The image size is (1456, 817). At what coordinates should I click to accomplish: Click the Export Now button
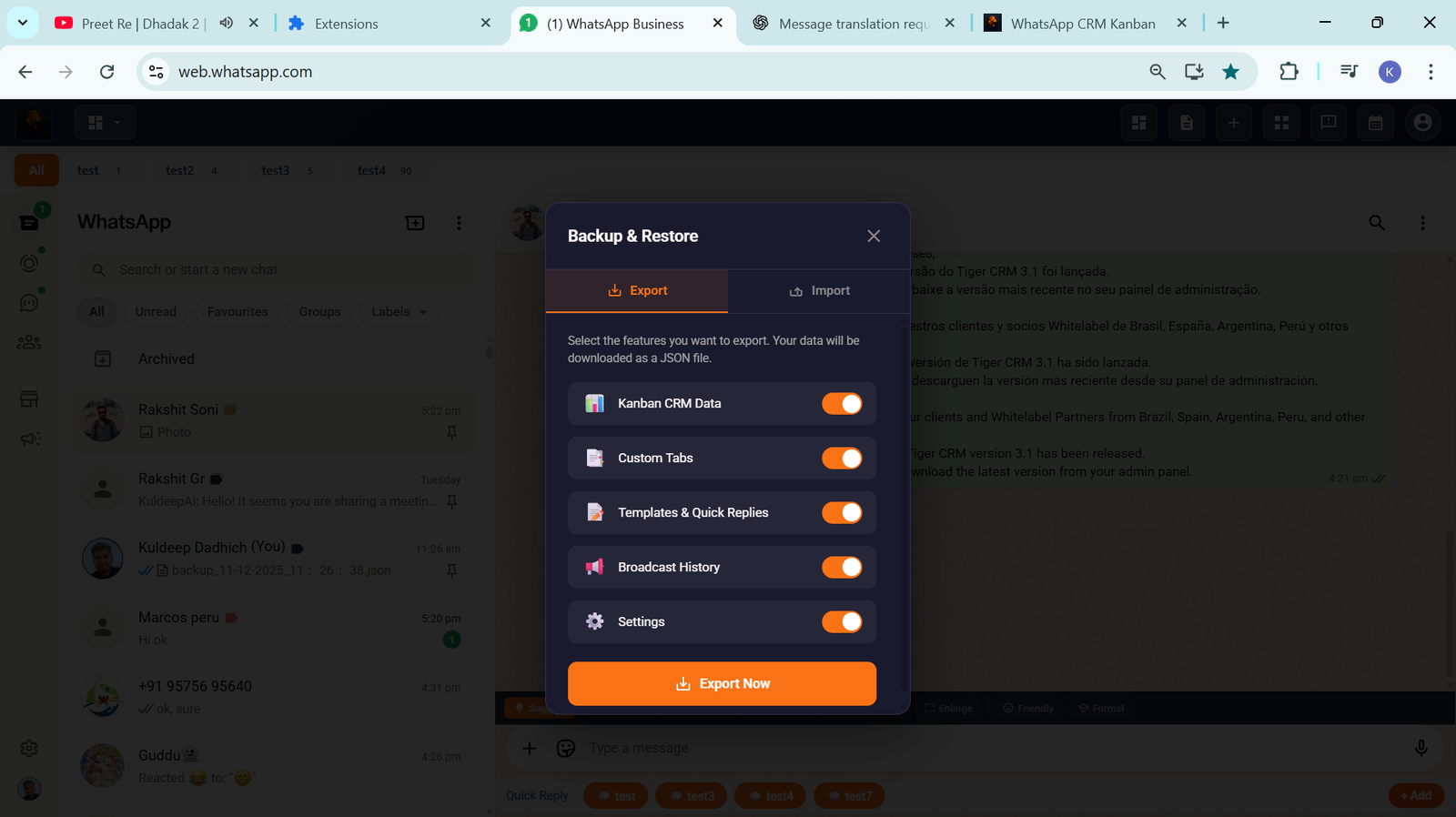[722, 683]
